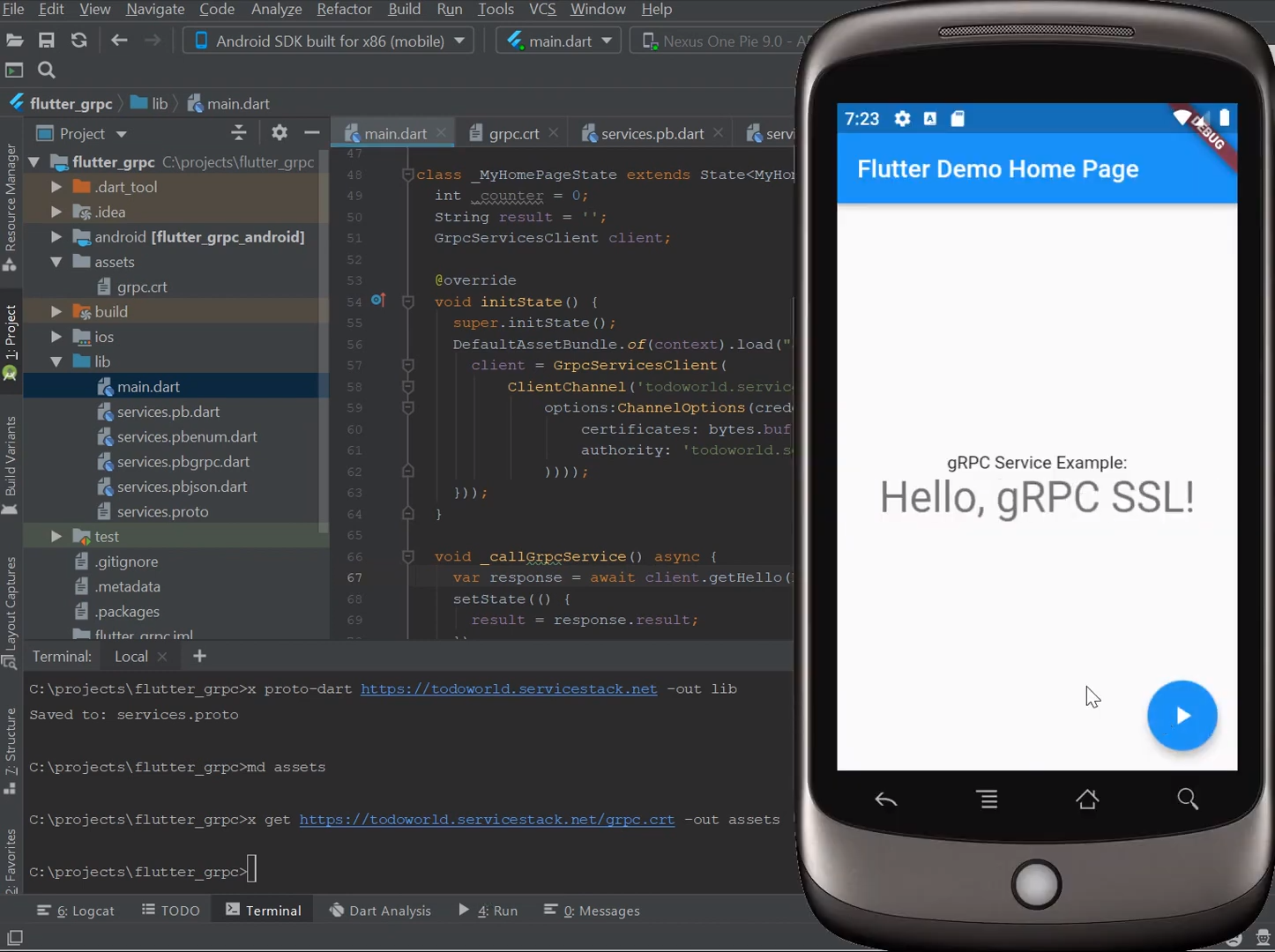1275x952 pixels.
Task: Collapse the lib folder
Action: point(56,361)
